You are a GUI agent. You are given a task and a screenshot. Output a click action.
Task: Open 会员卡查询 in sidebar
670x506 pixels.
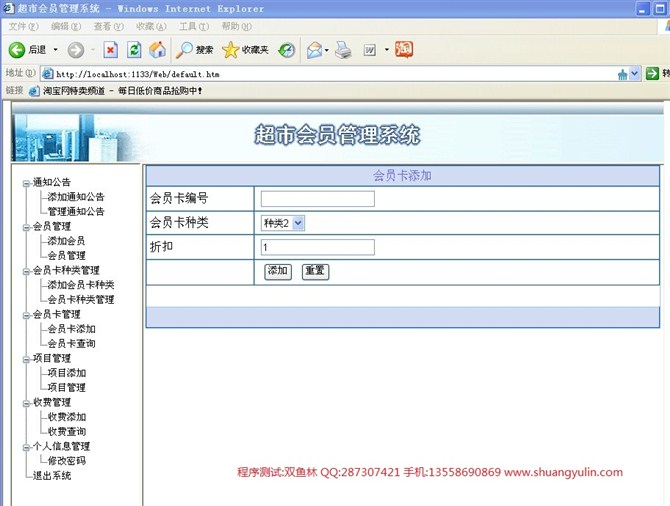(x=71, y=344)
